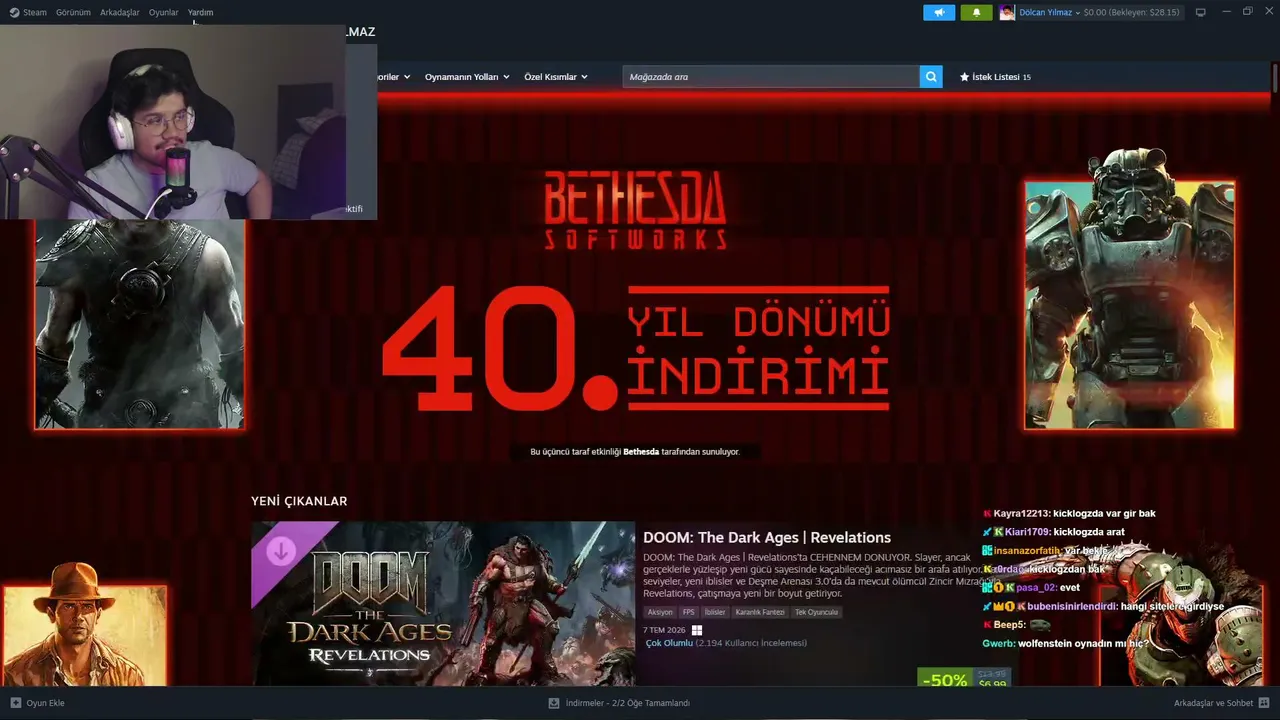
Task: Click the wishlist star icon
Action: coord(964,77)
